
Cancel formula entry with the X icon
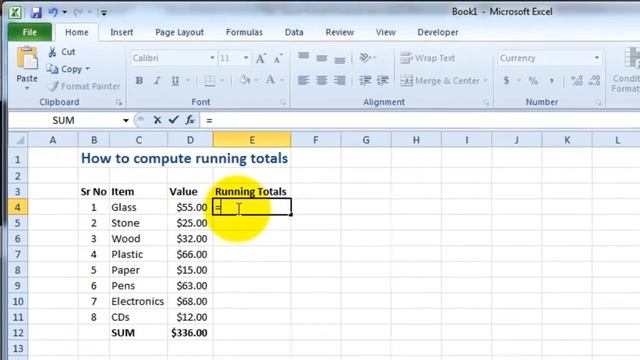pyautogui.click(x=157, y=120)
